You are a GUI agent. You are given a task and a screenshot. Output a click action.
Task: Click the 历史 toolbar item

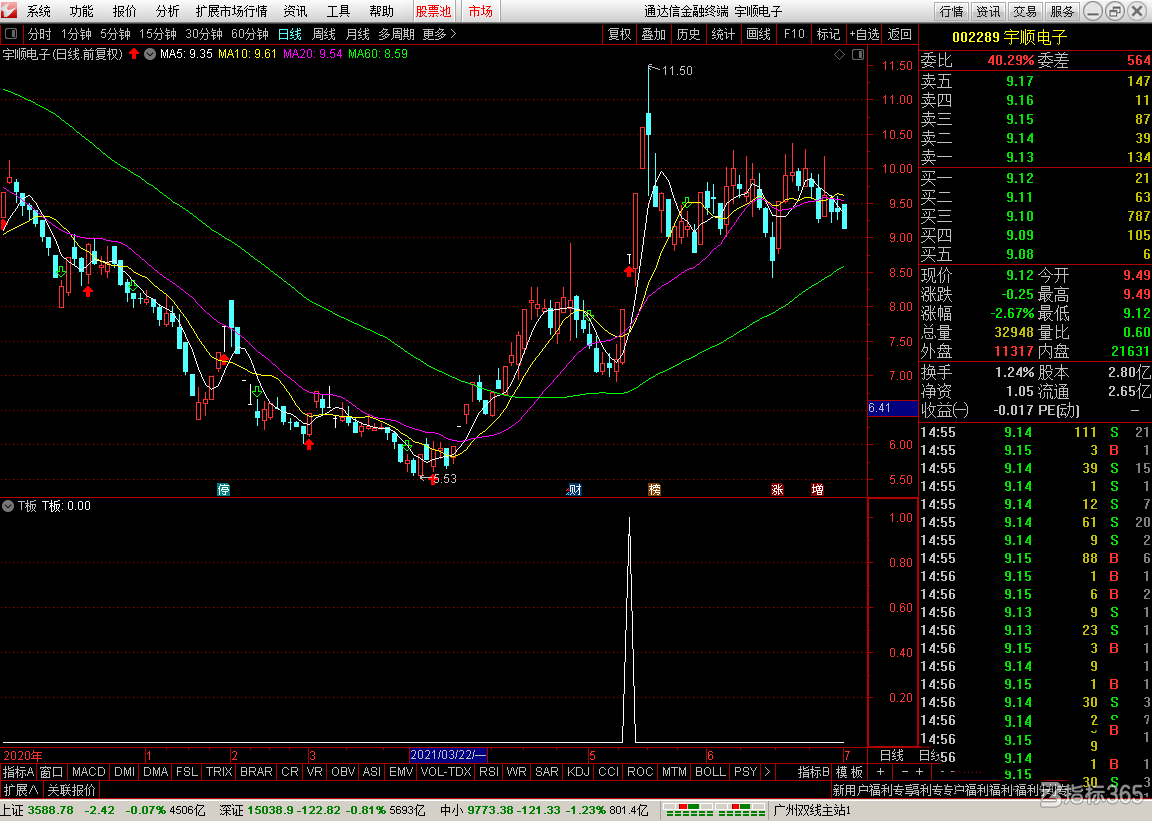[688, 34]
